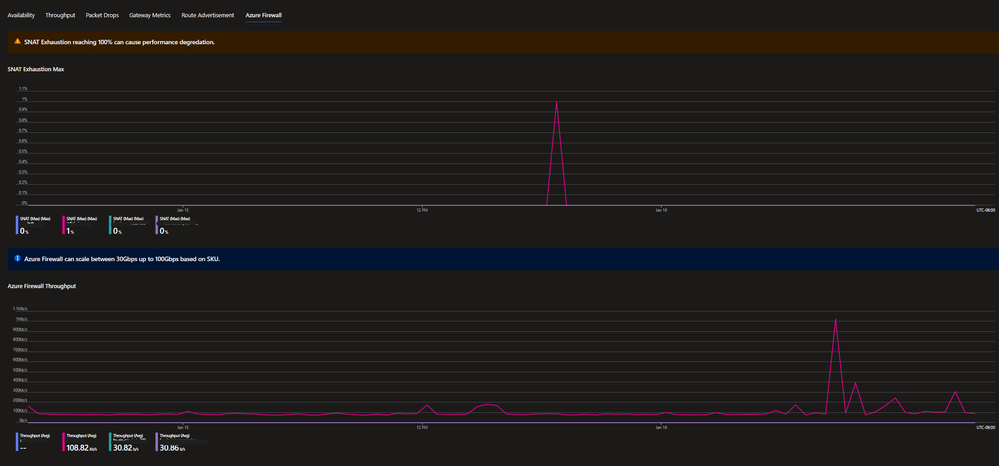This screenshot has height=466, width=999.
Task: Click the blue SNAT legend color bar
Action: coord(17,225)
